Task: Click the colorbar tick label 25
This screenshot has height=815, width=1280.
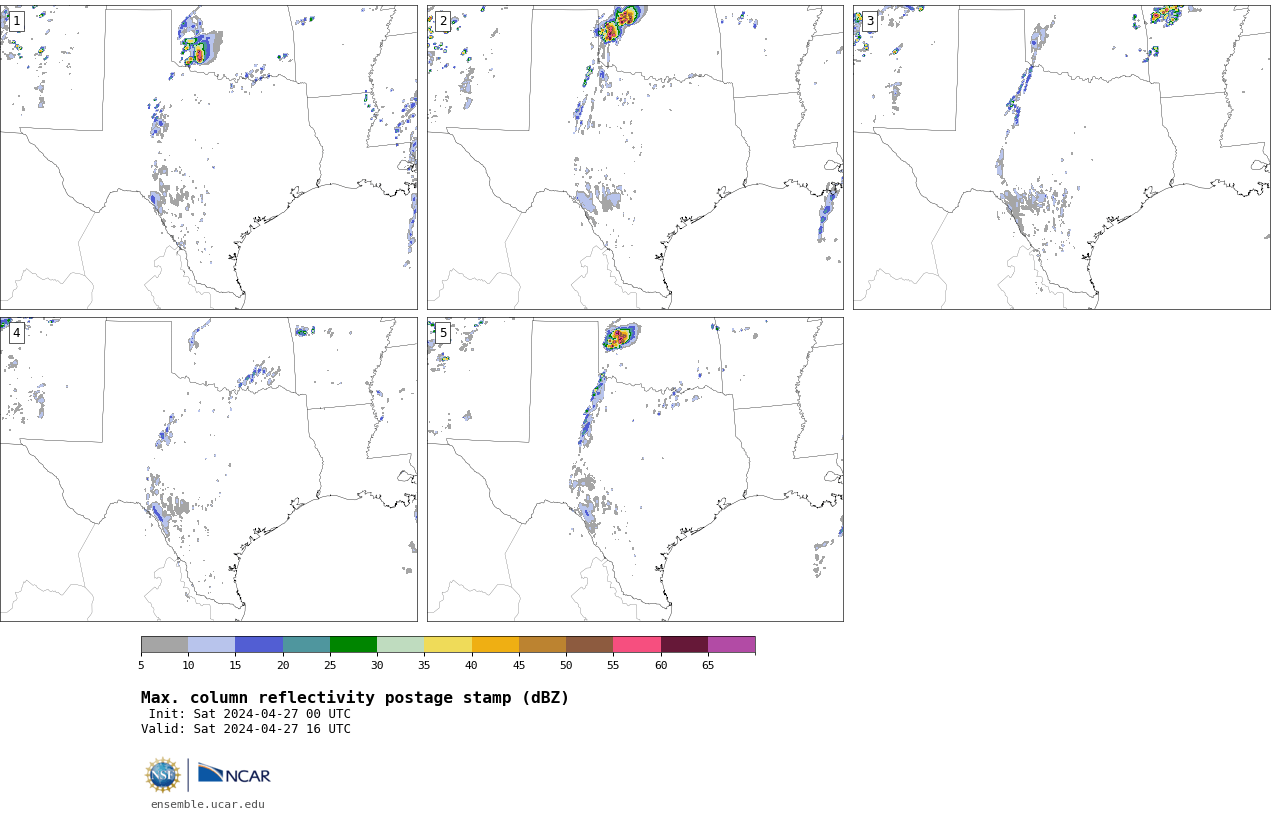Action: [x=330, y=666]
